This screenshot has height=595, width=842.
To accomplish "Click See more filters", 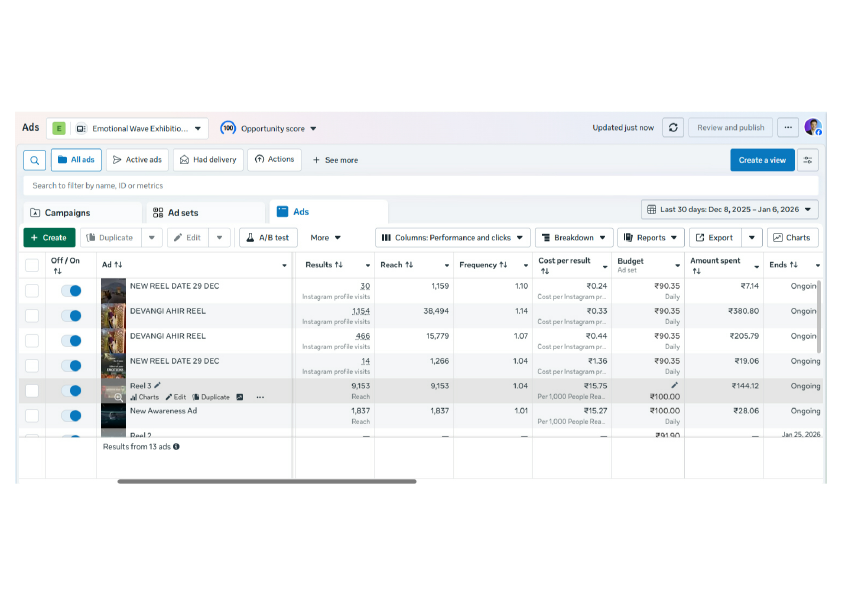I will [x=336, y=160].
